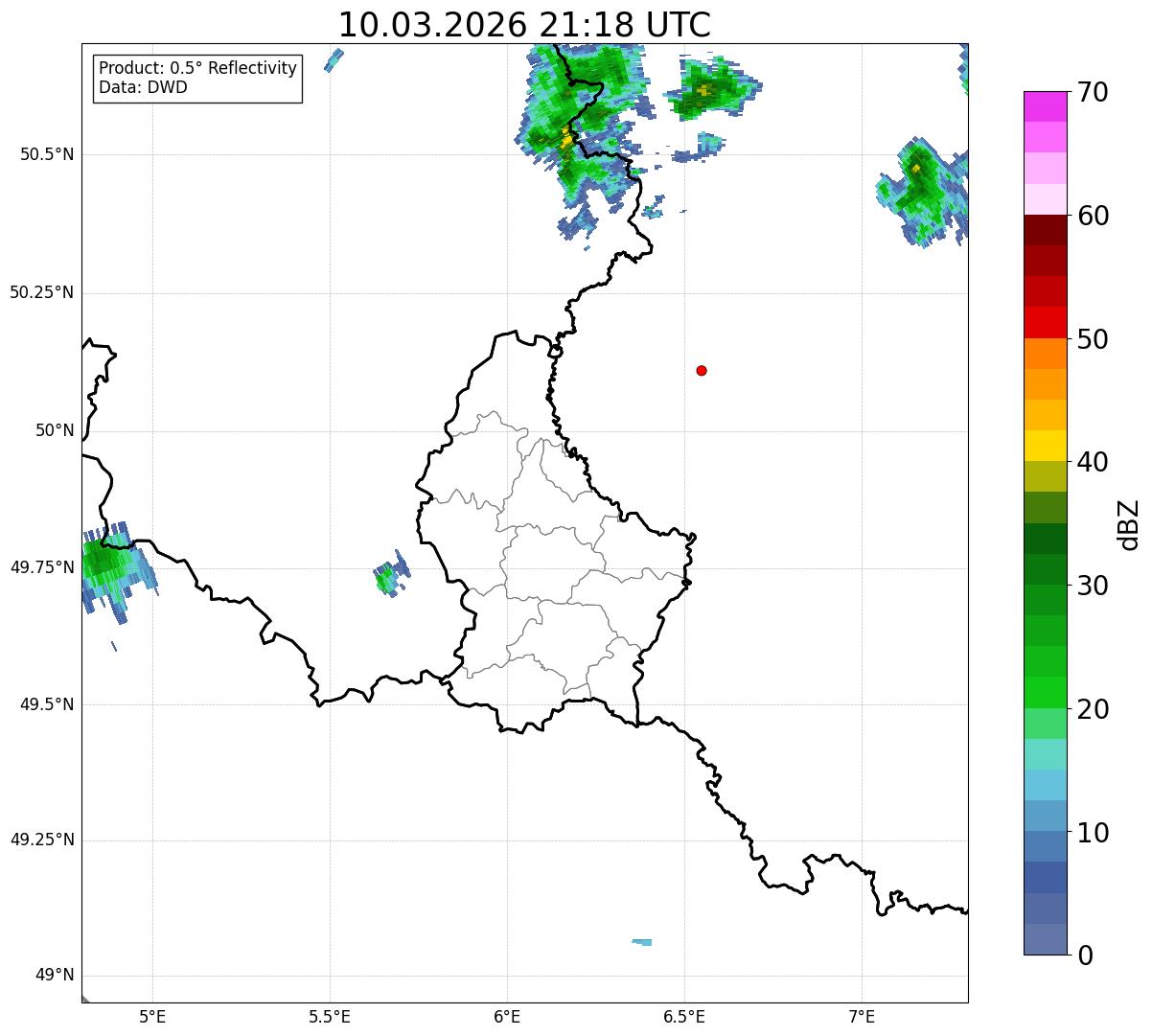
Task: Click the '5°E' longitude label
Action: click(x=152, y=1017)
